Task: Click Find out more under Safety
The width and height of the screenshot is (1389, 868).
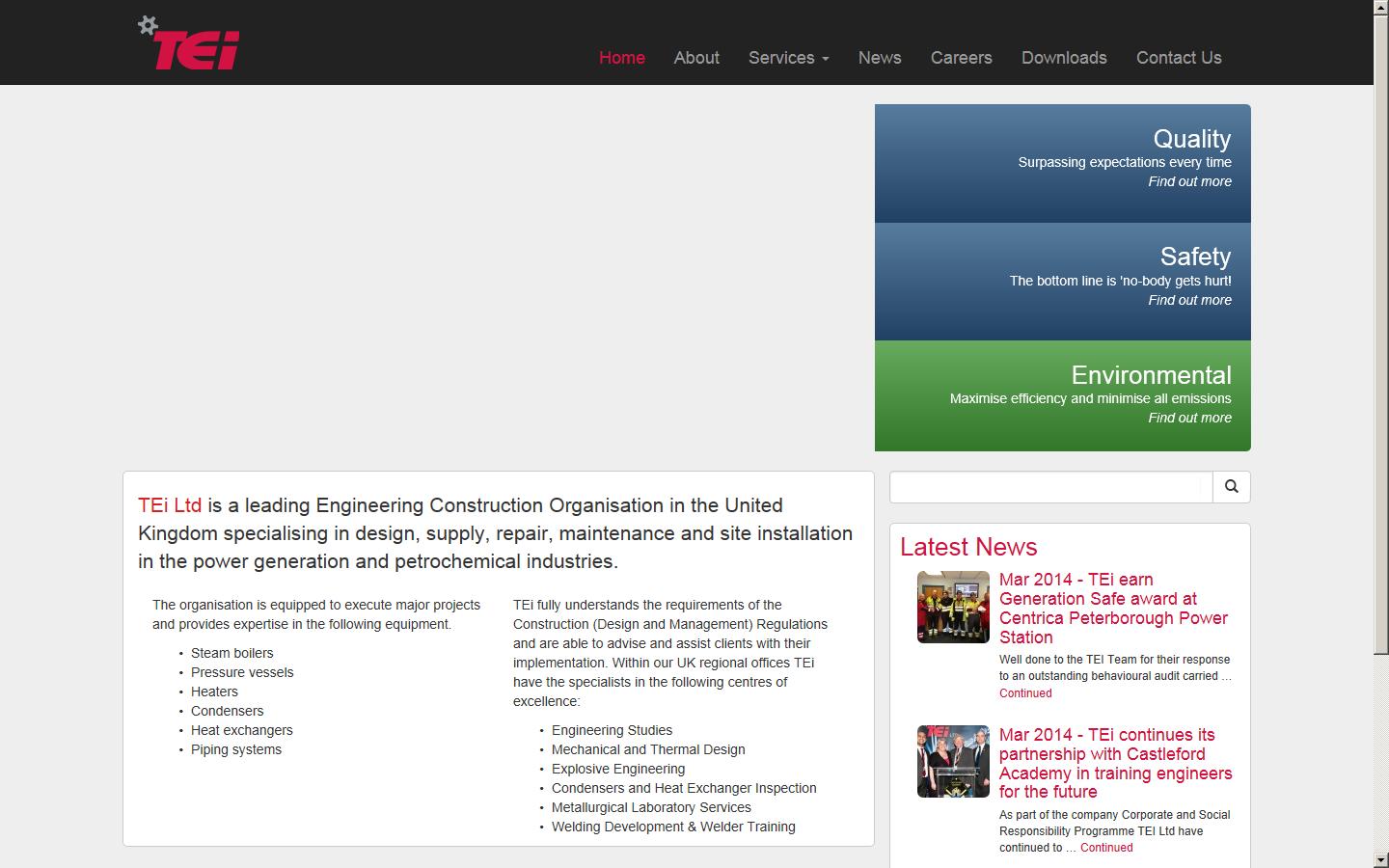Action: tap(1189, 300)
